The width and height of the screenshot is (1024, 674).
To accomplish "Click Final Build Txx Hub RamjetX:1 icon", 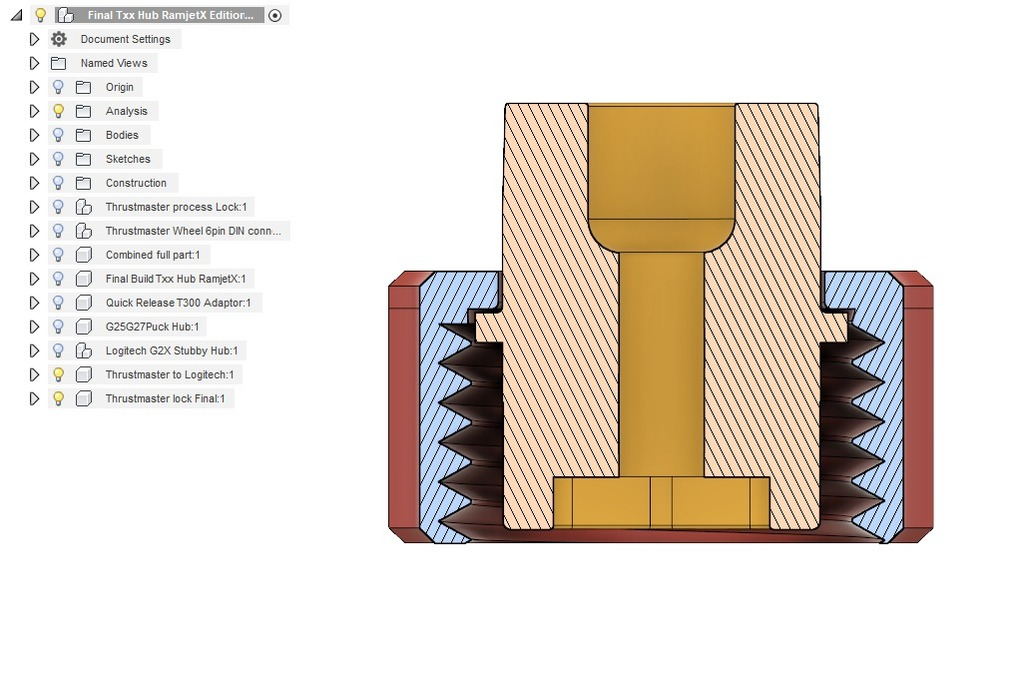I will tap(84, 280).
